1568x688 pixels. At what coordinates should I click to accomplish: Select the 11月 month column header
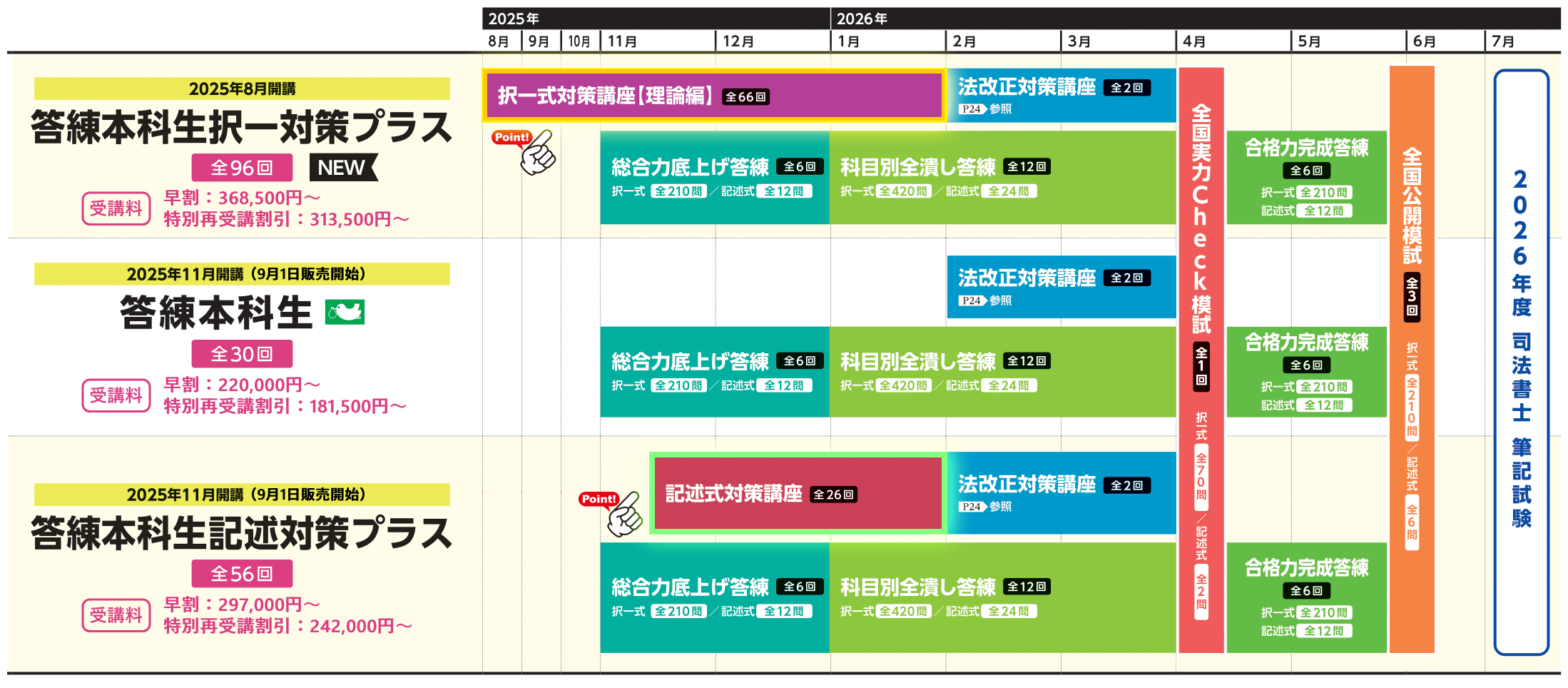622,41
